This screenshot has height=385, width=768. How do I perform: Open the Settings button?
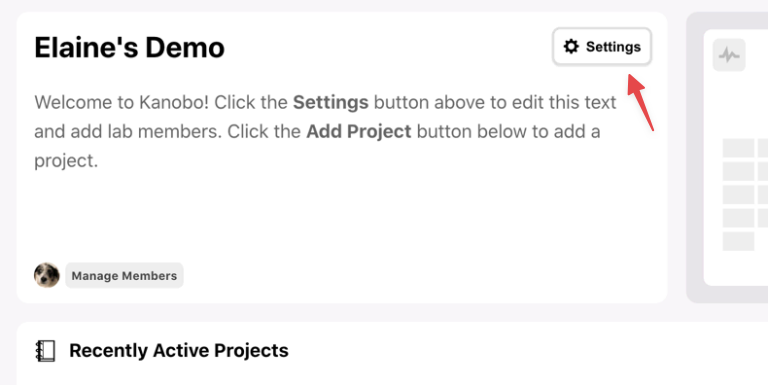602,47
